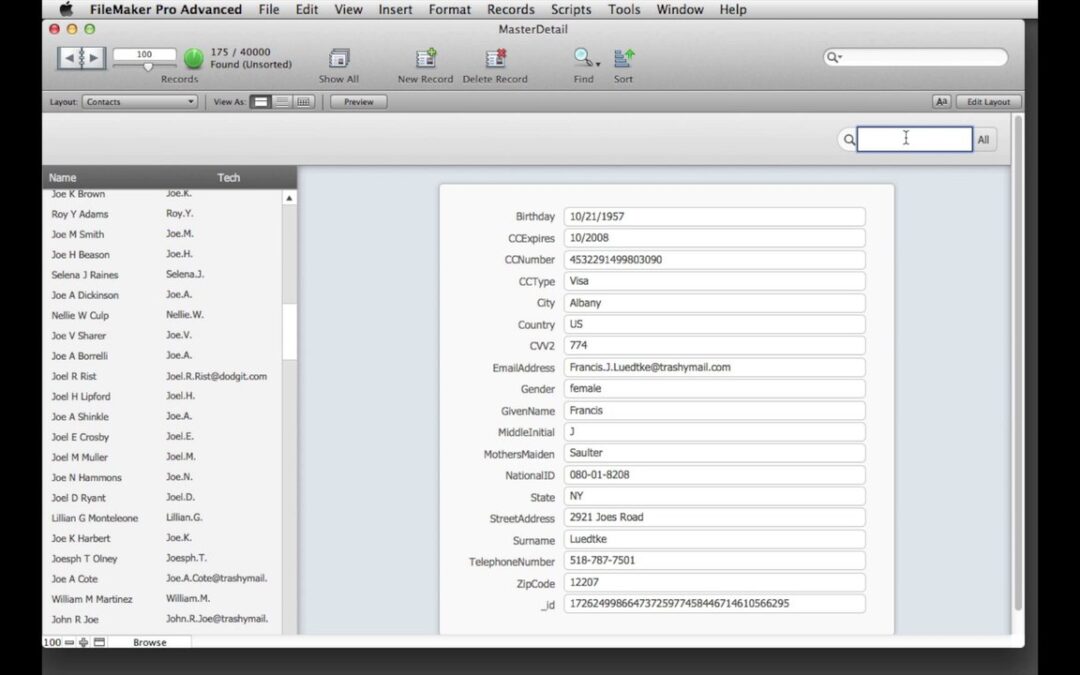Click the zoom in icon in status bar

pyautogui.click(x=83, y=643)
